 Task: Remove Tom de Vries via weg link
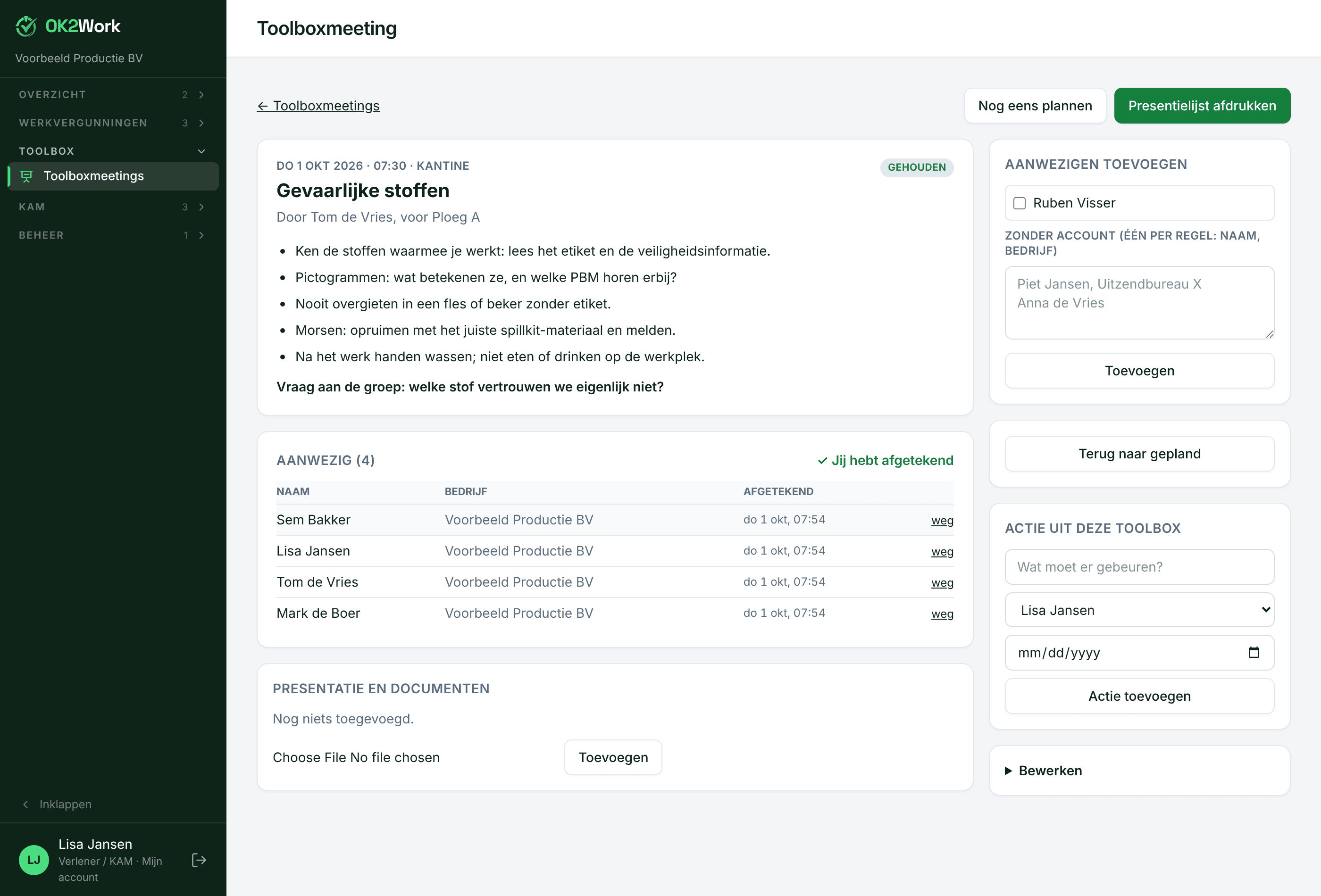(942, 583)
